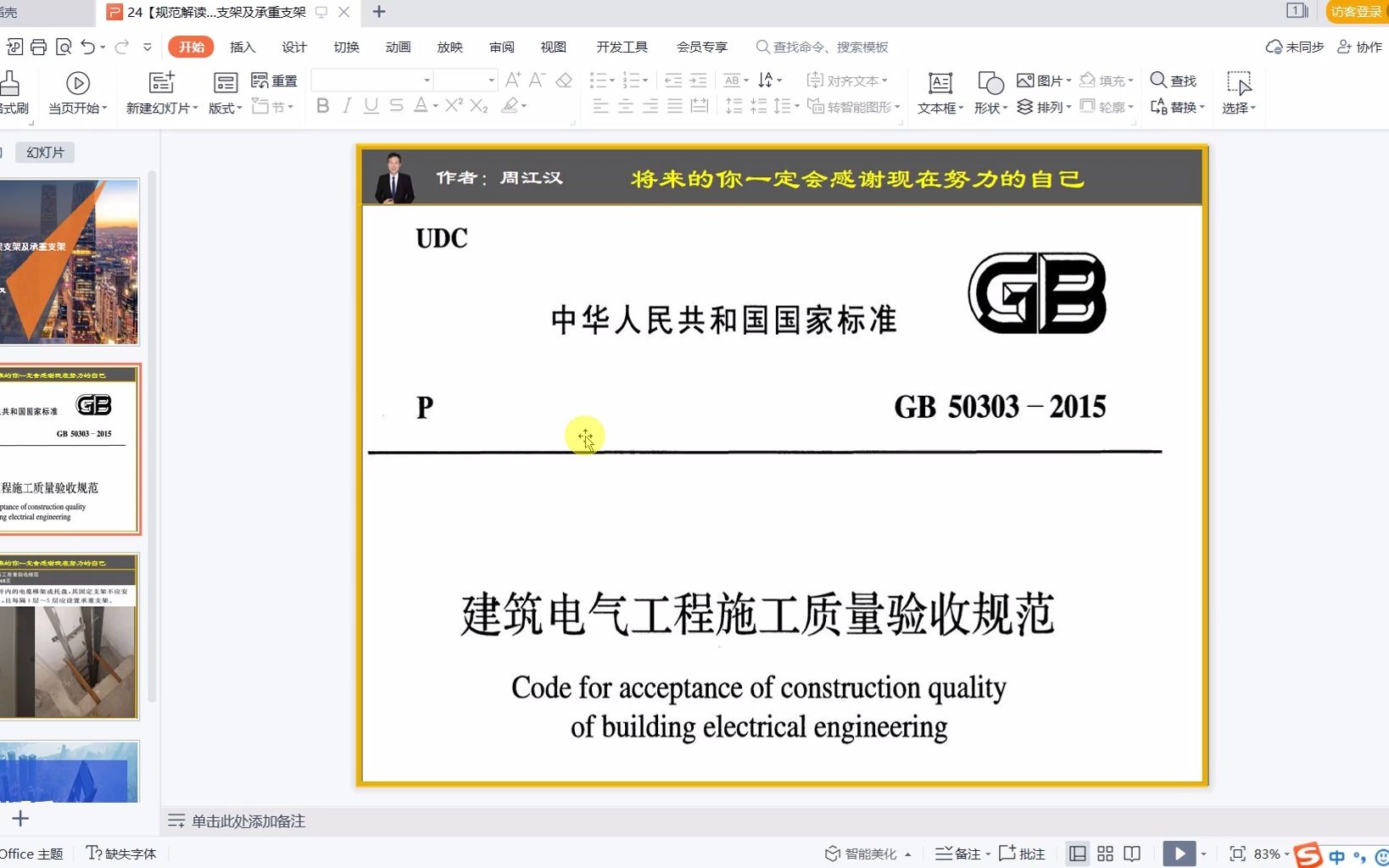1389x868 pixels.
Task: Open the Insert (插入) ribbon tab
Action: pyautogui.click(x=243, y=47)
